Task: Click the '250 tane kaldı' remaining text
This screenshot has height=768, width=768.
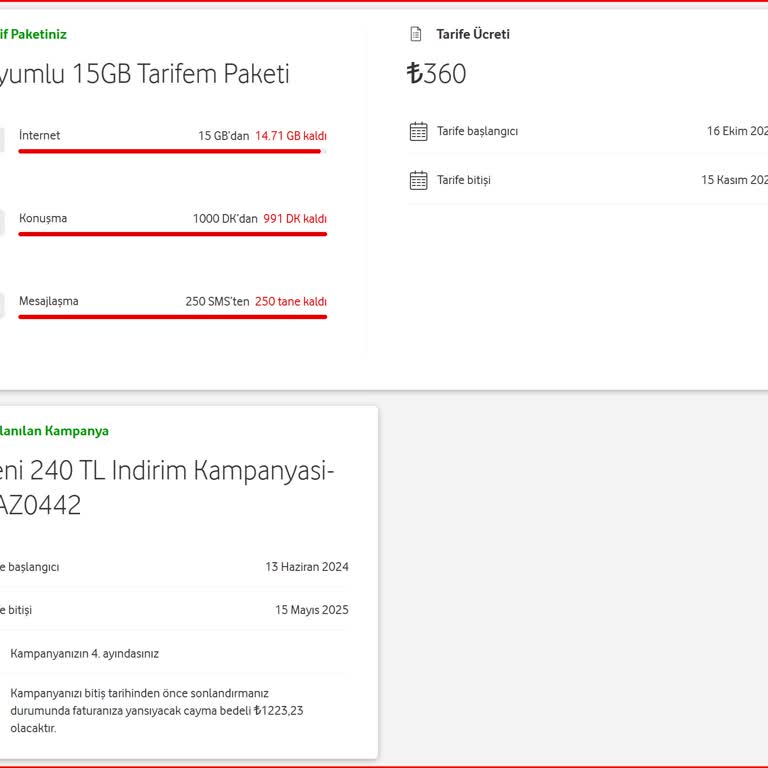Action: (291, 301)
